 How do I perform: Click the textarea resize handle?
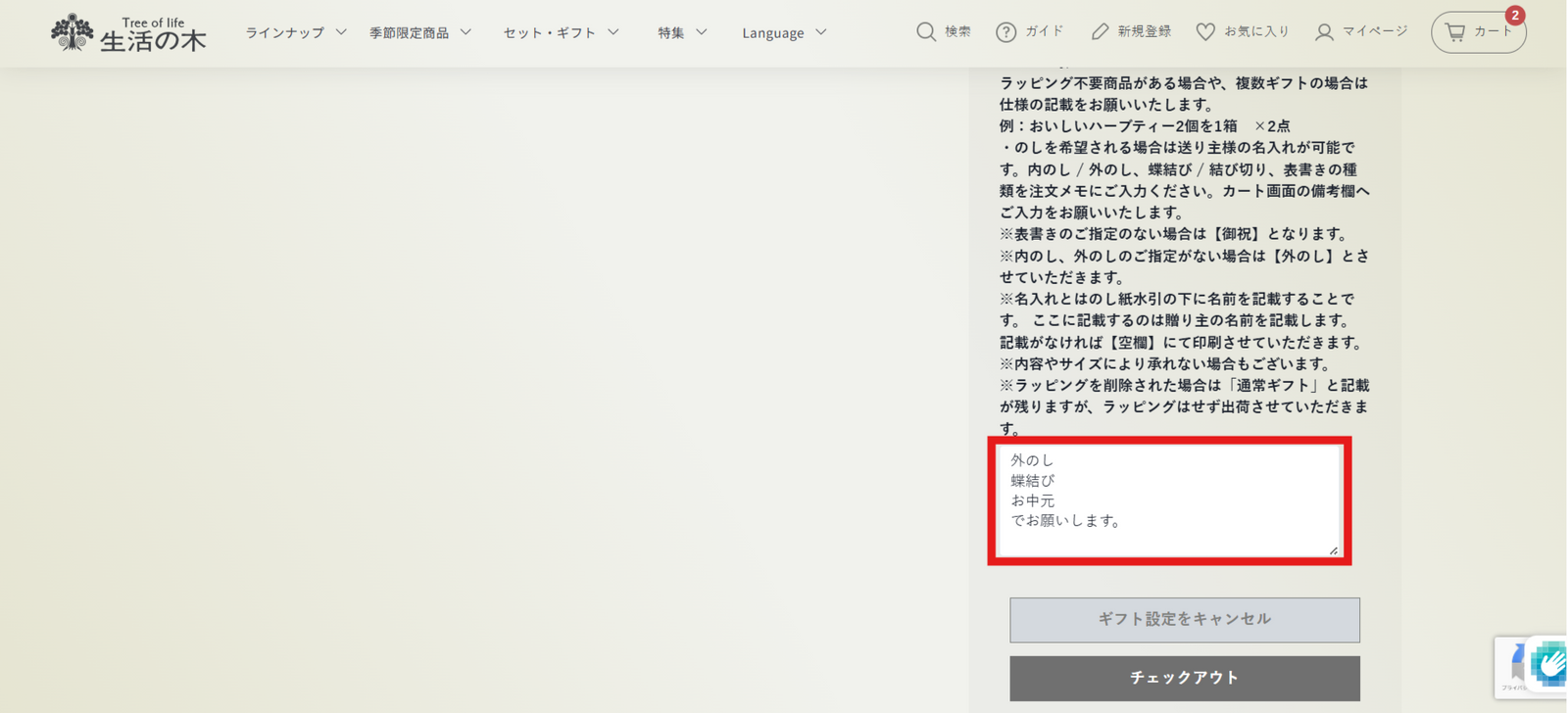pos(1333,550)
